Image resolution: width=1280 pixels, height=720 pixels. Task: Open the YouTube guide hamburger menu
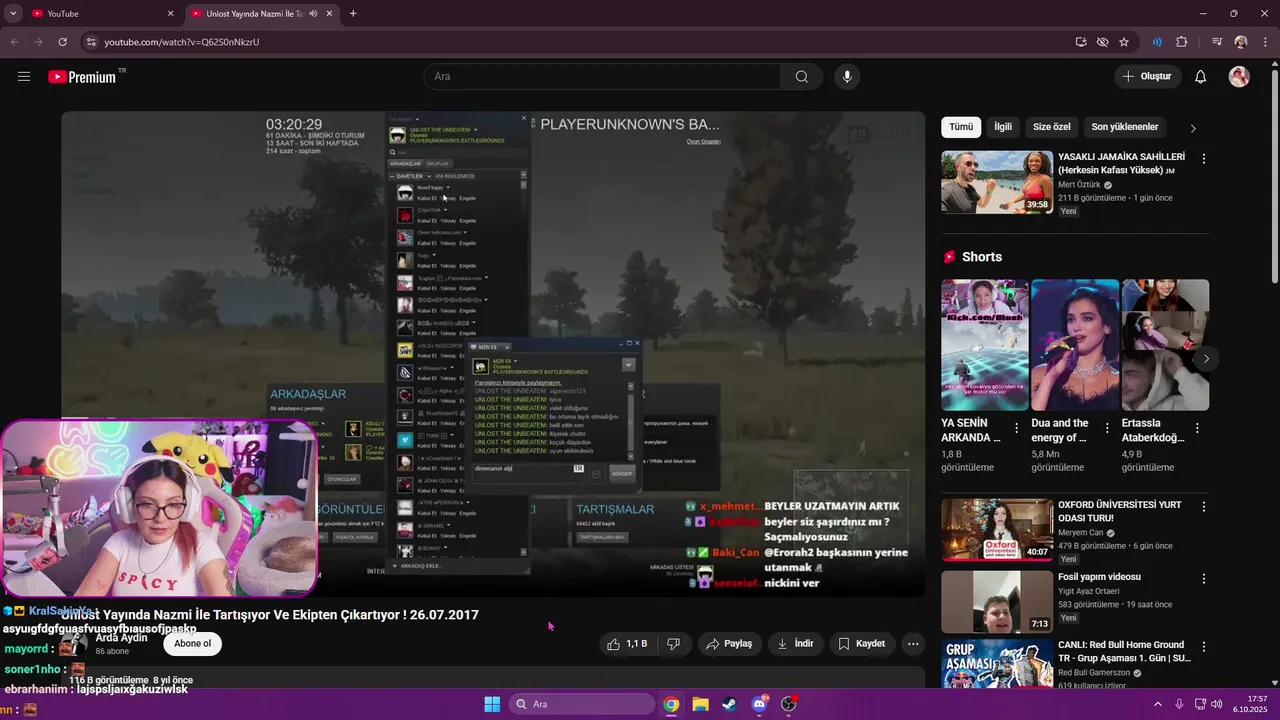click(x=24, y=77)
